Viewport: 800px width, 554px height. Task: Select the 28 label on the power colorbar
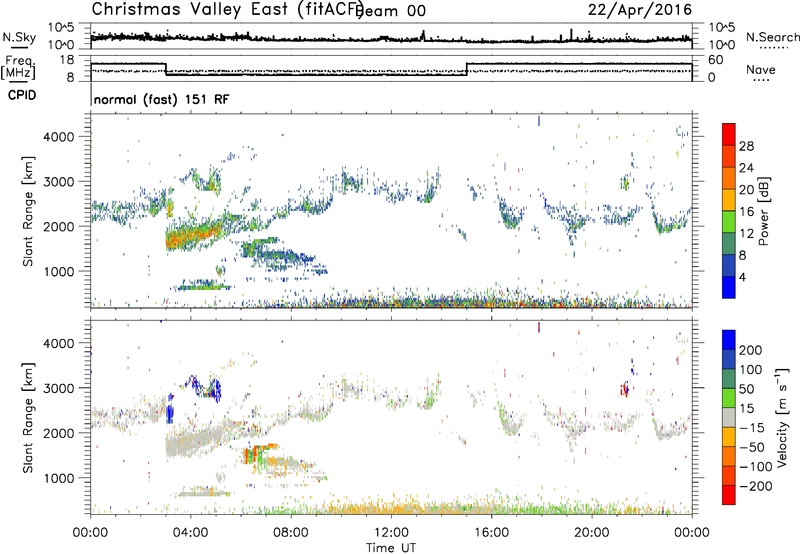[746, 146]
